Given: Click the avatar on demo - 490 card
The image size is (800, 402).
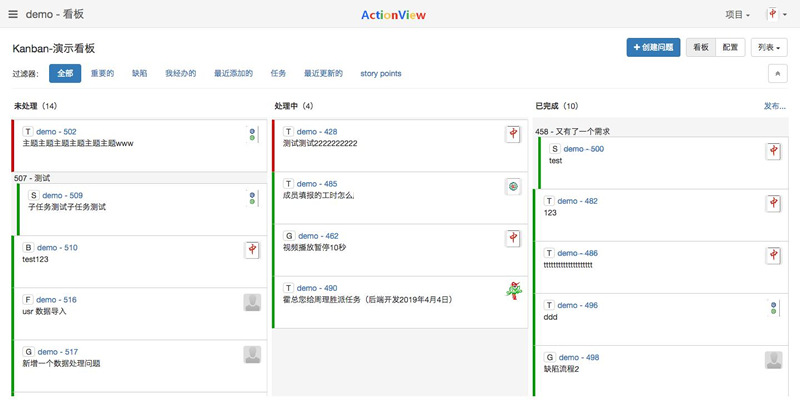Looking at the screenshot, I should coord(513,291).
